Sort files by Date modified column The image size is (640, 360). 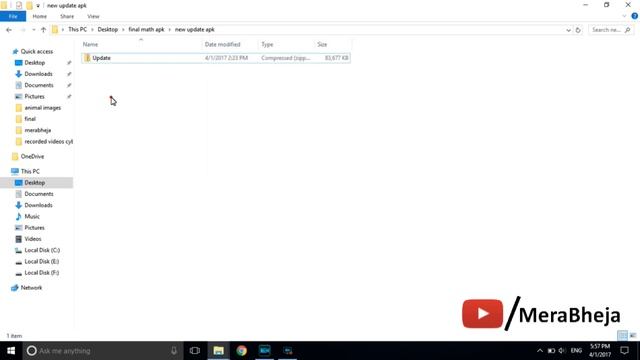click(222, 44)
